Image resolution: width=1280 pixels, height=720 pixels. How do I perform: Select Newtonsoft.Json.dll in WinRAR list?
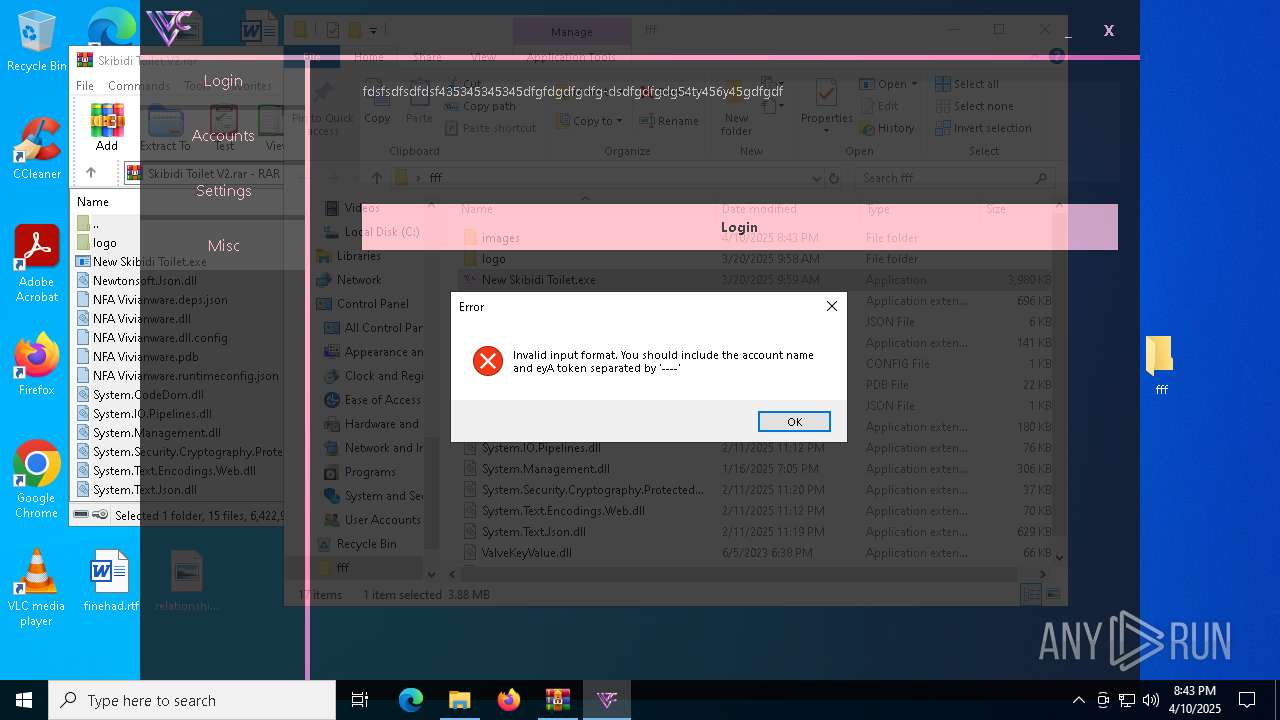coord(145,281)
